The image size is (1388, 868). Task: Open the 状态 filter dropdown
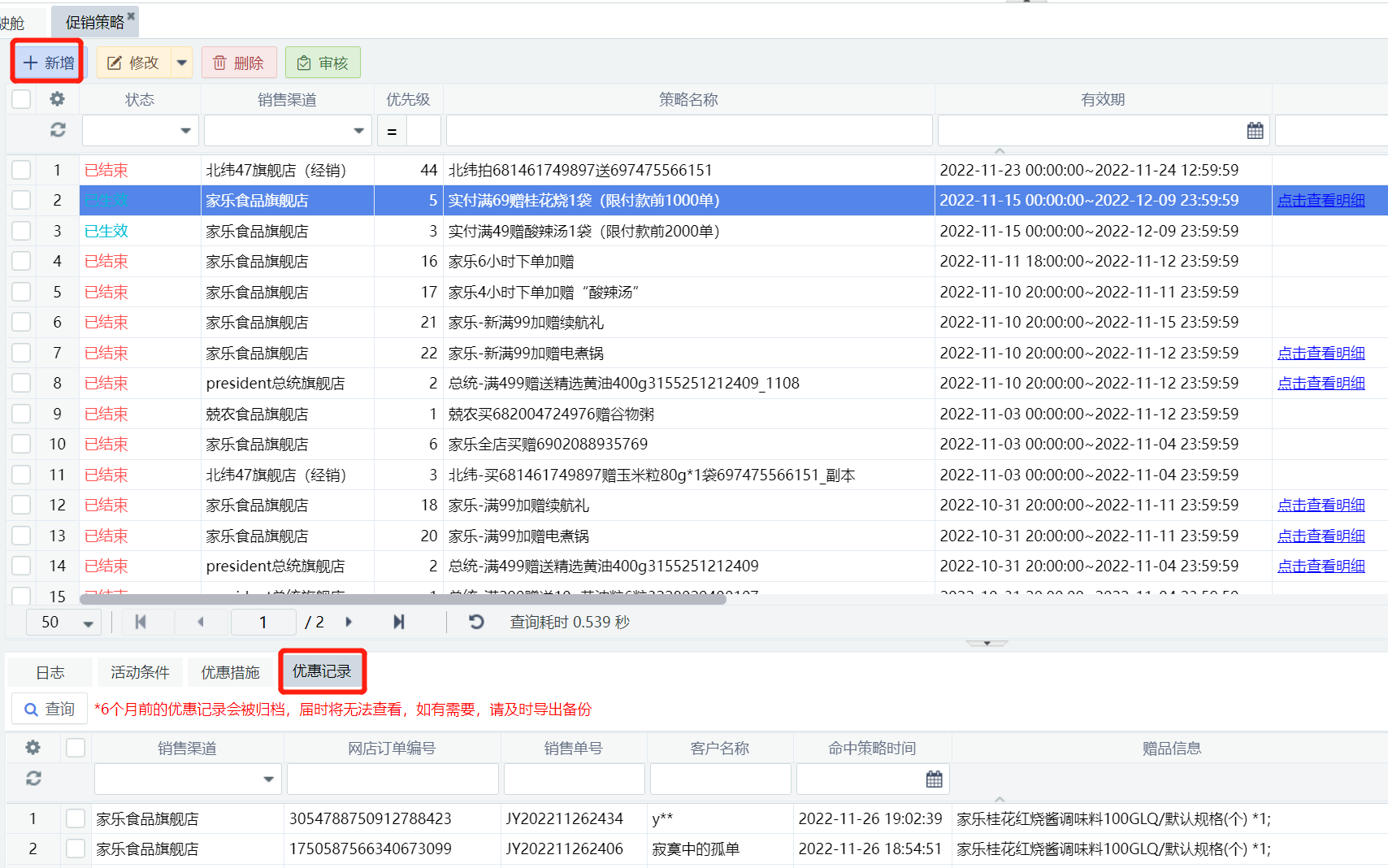pos(185,131)
